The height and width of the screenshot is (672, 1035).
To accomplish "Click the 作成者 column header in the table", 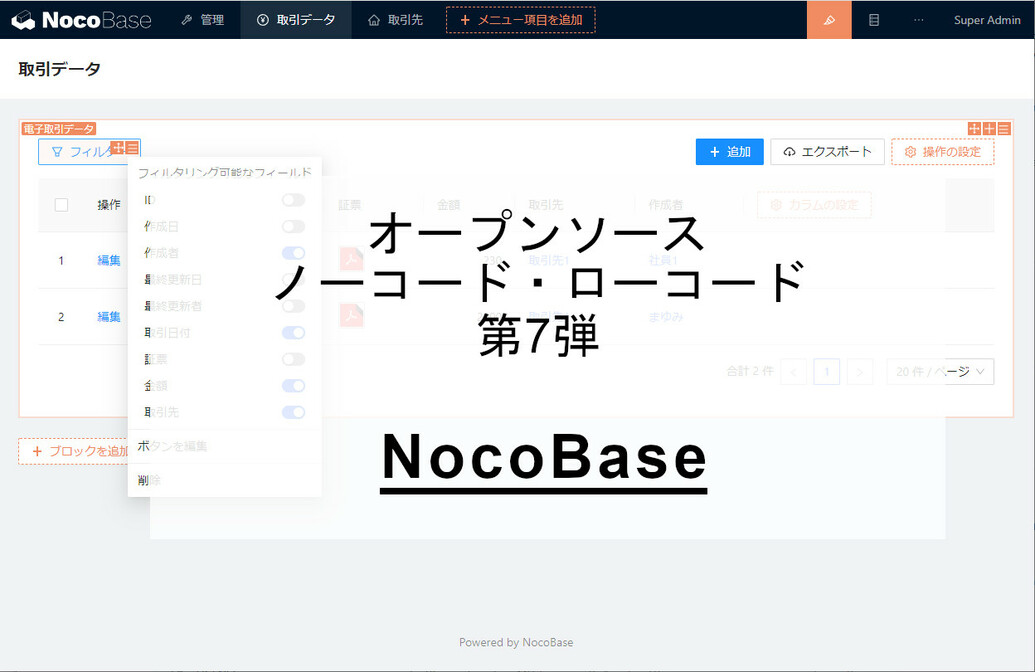I will click(x=665, y=205).
